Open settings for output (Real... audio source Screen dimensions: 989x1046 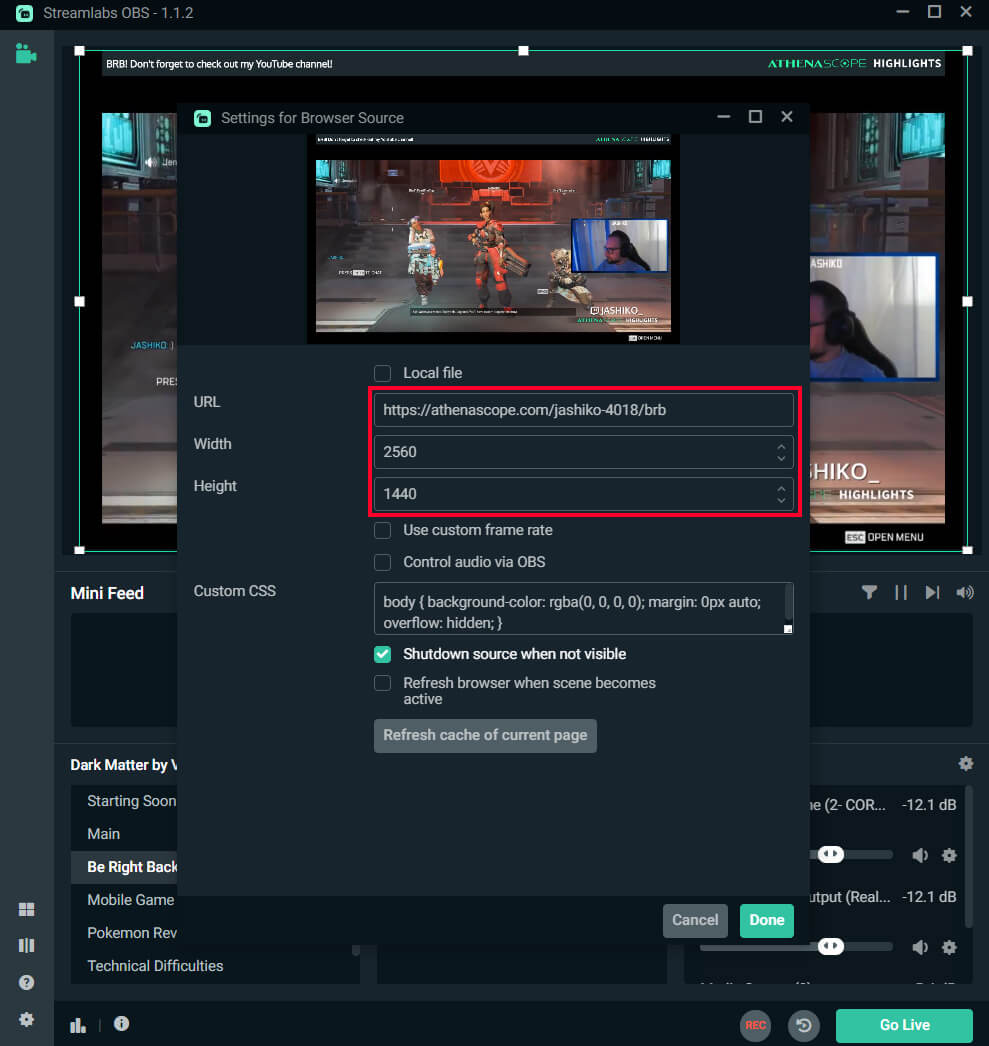pyautogui.click(x=950, y=947)
